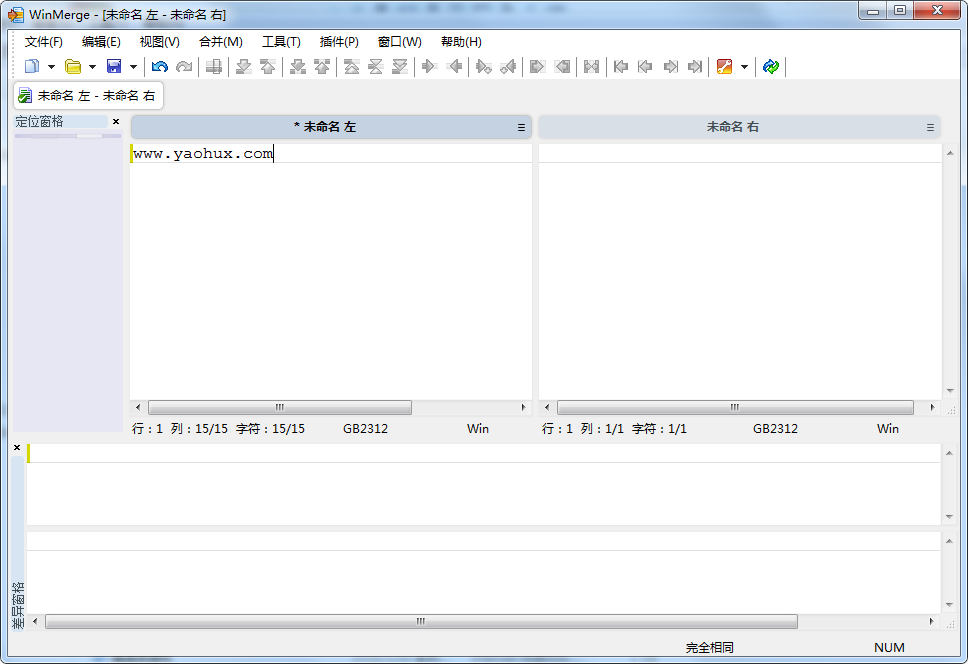Click the left pane header menu icon

click(521, 128)
